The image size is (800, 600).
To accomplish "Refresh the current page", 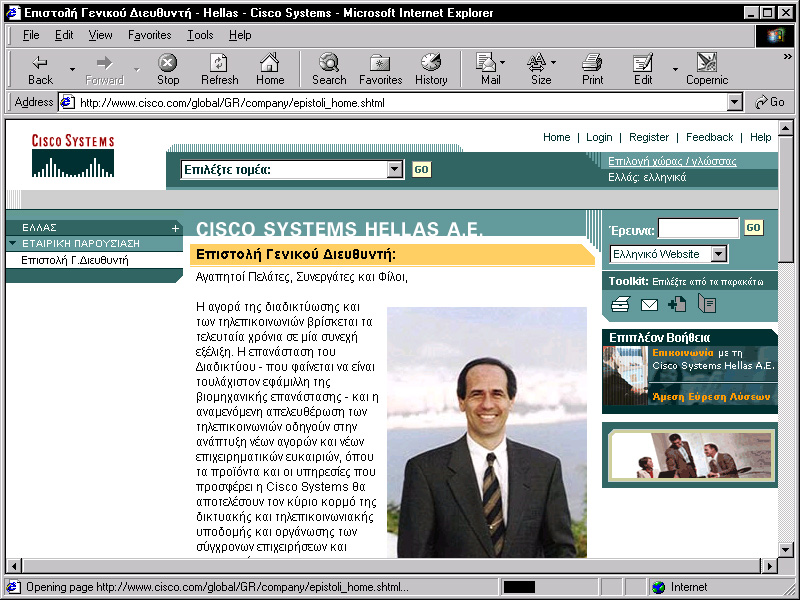I will coord(219,69).
